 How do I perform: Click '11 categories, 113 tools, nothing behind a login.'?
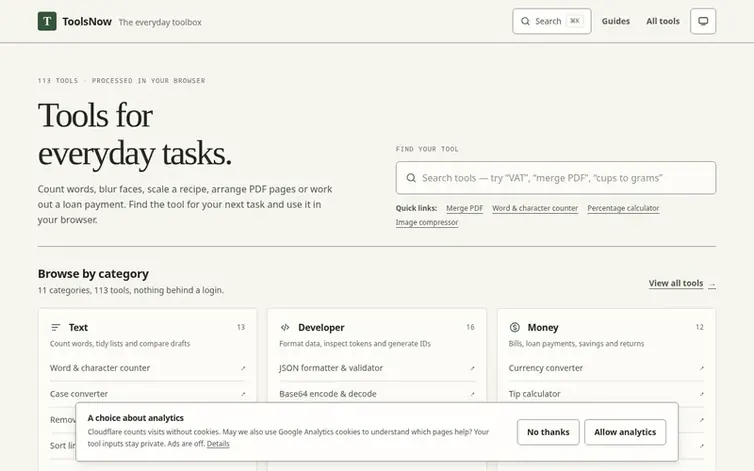pos(131,290)
